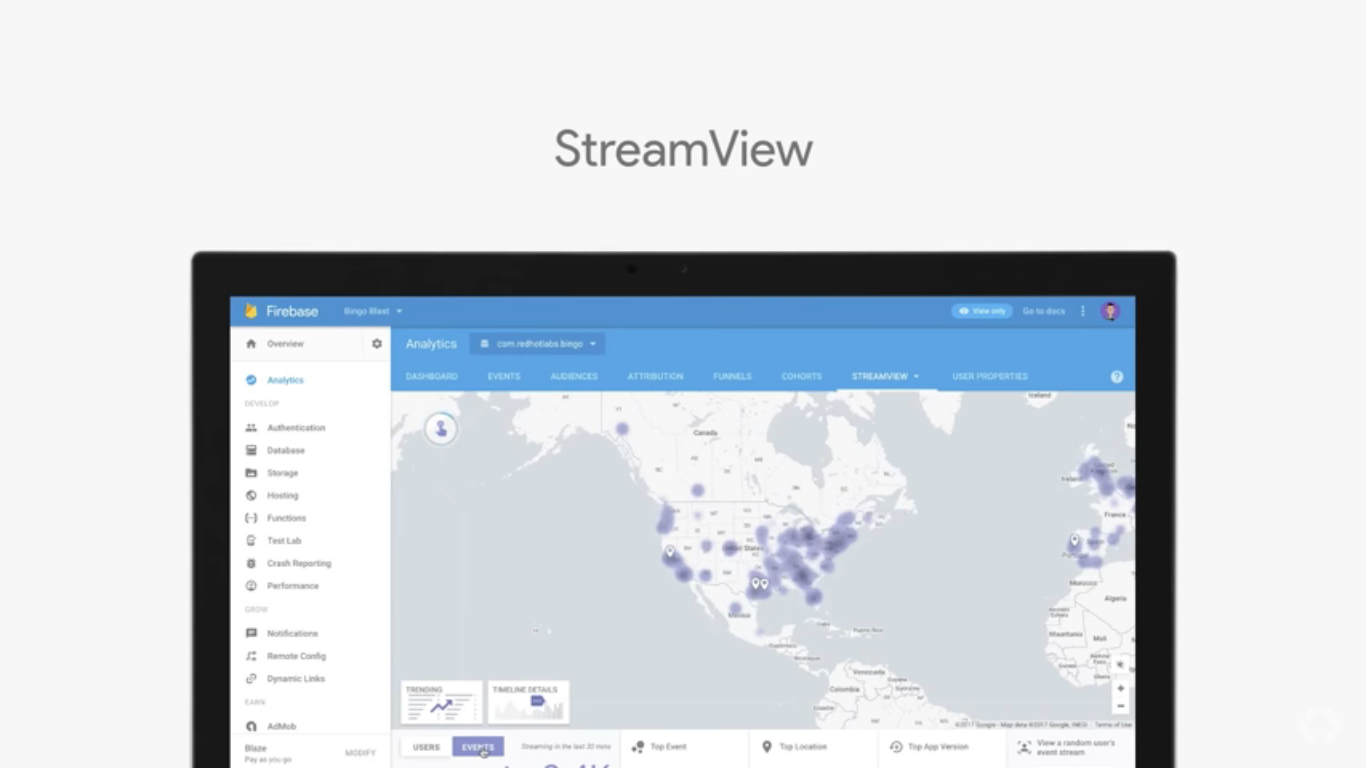1366x768 pixels.
Task: Click the Notifications message icon
Action: [251, 634]
